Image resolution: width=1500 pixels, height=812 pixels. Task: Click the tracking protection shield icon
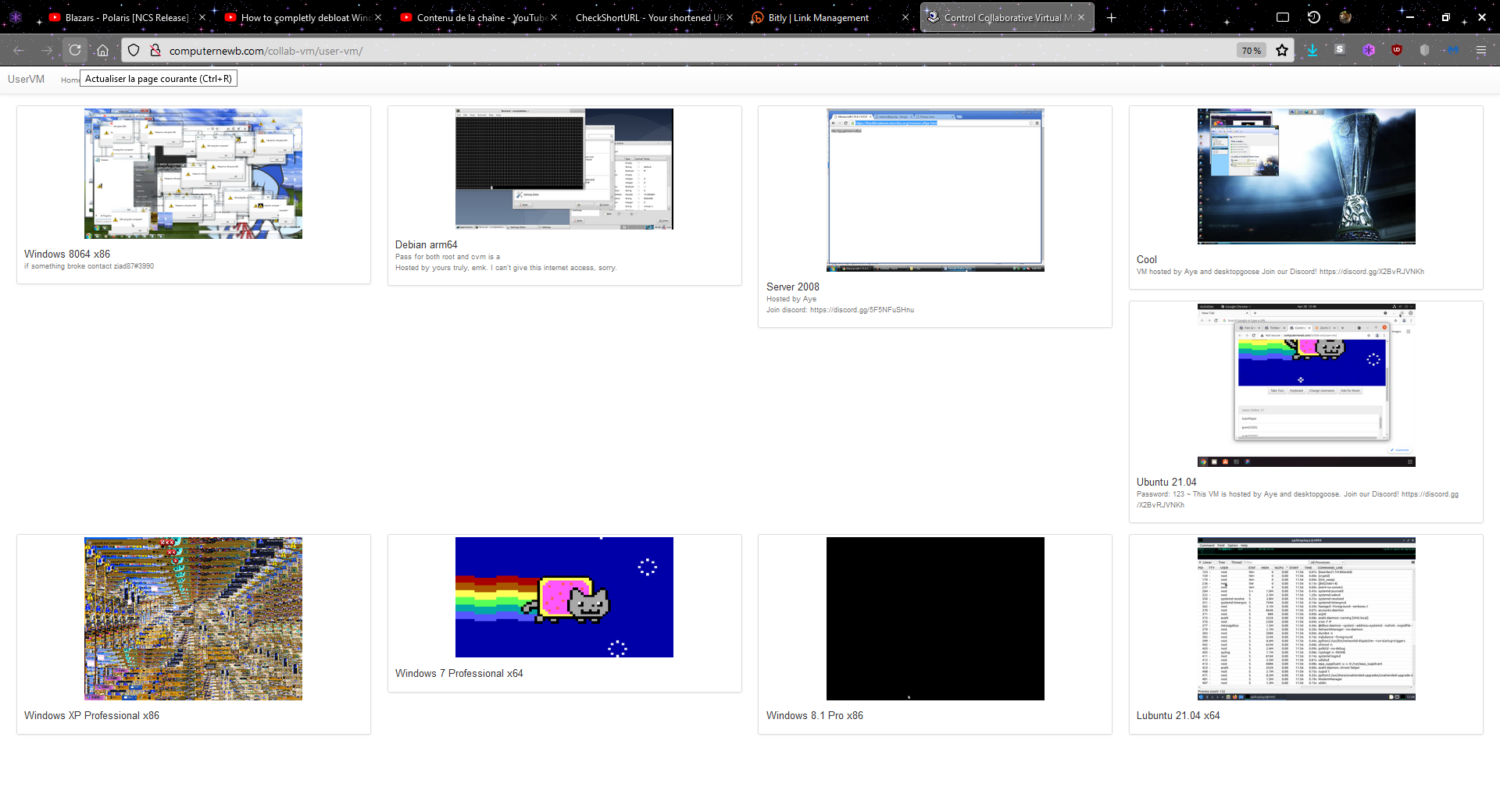pos(134,51)
